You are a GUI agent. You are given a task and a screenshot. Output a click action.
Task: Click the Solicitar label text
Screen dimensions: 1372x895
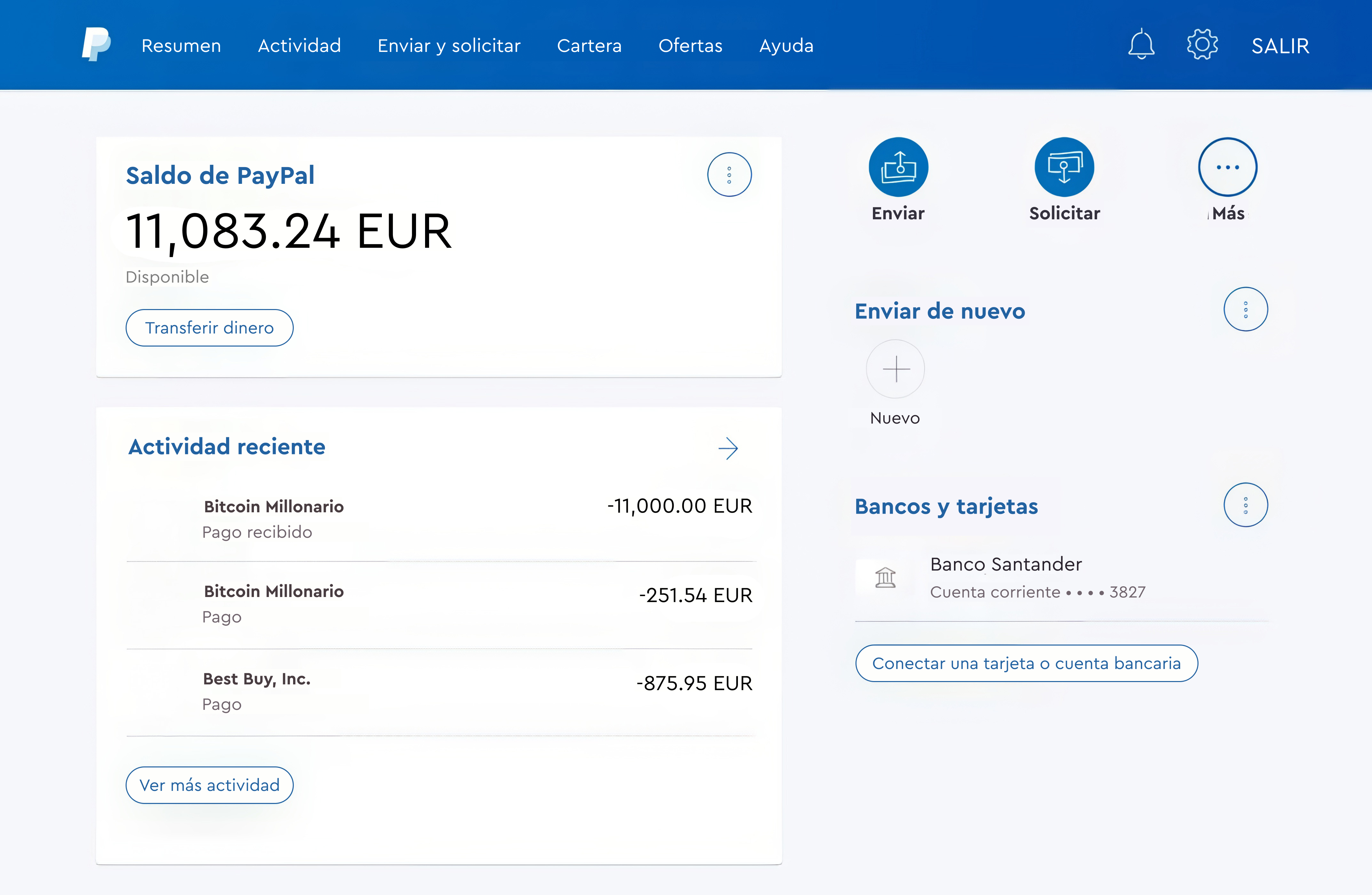click(1064, 213)
